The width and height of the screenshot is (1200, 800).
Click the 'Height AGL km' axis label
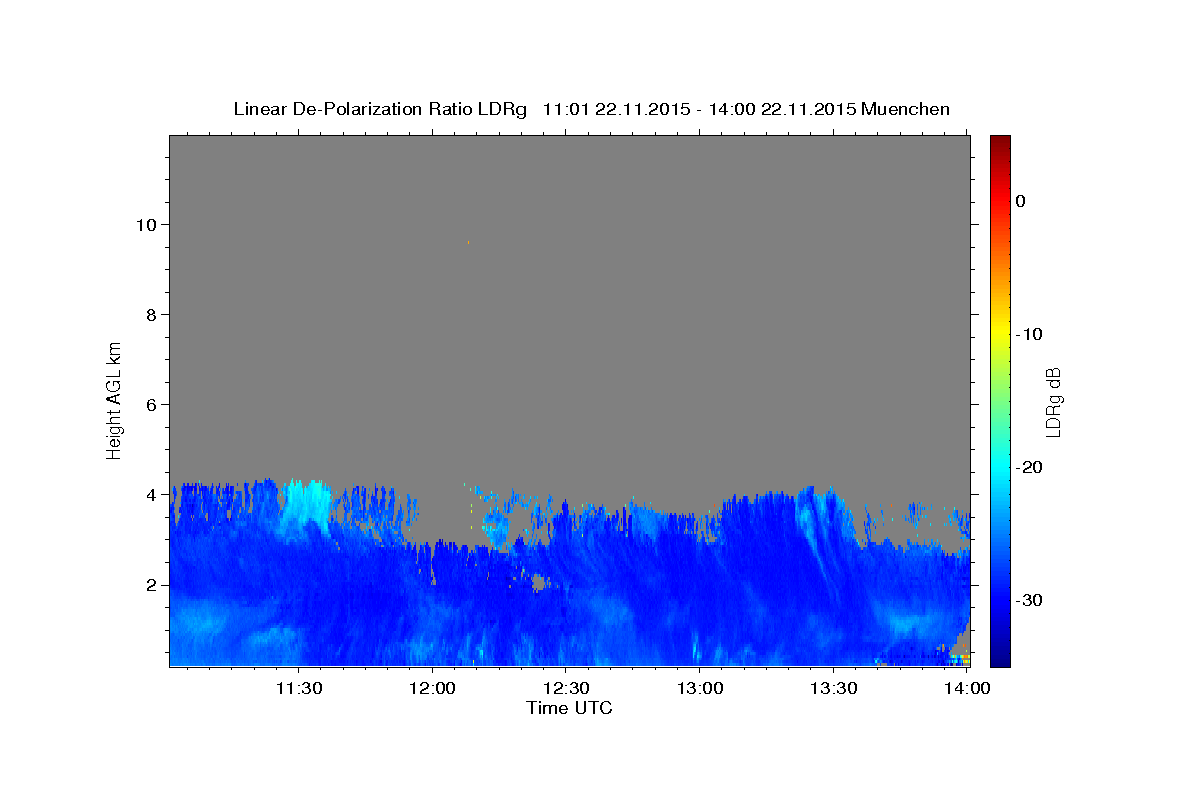(x=115, y=399)
